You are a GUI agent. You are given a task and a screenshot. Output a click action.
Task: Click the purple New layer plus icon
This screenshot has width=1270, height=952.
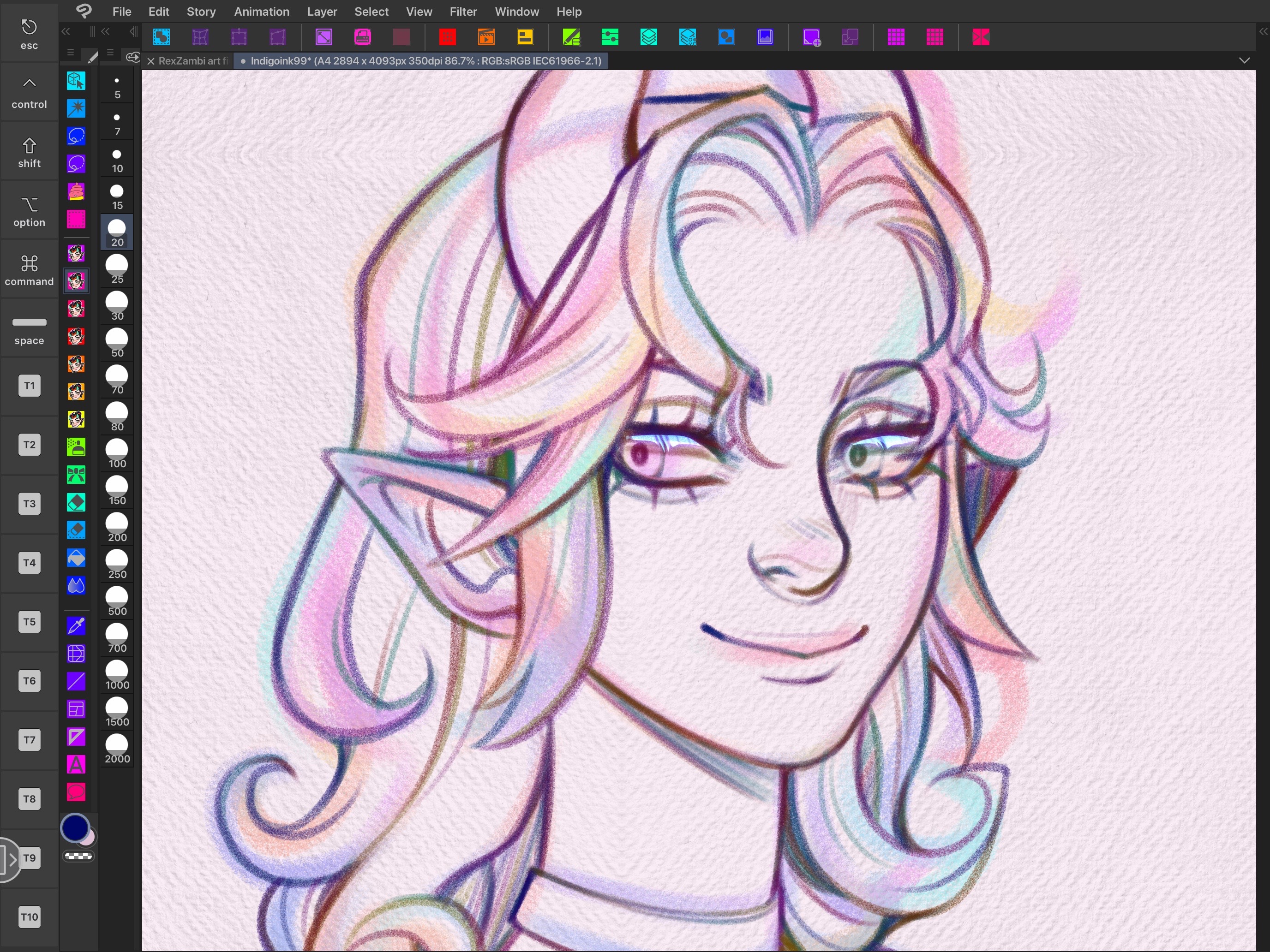click(x=811, y=37)
